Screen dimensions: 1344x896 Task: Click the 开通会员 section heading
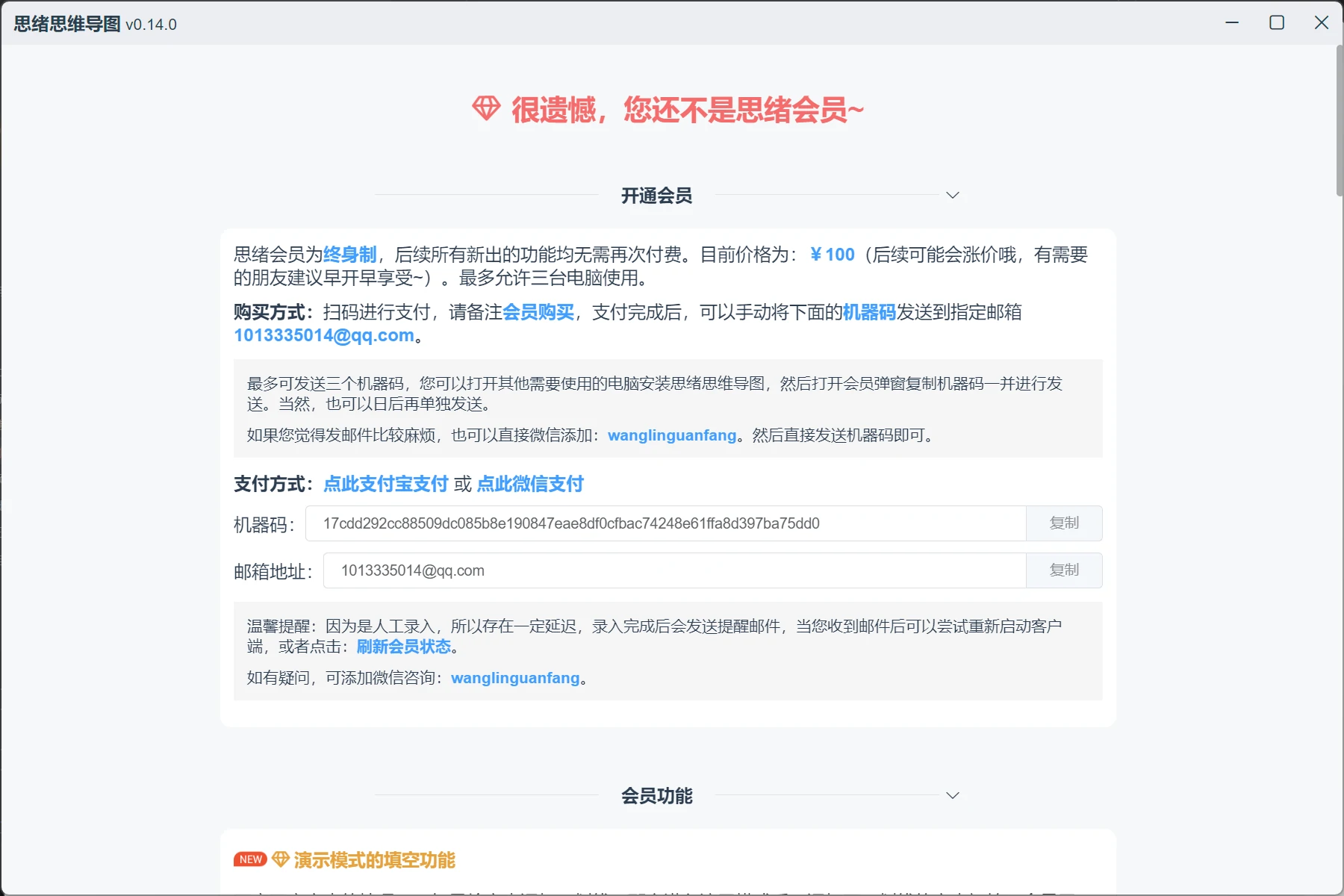656,196
